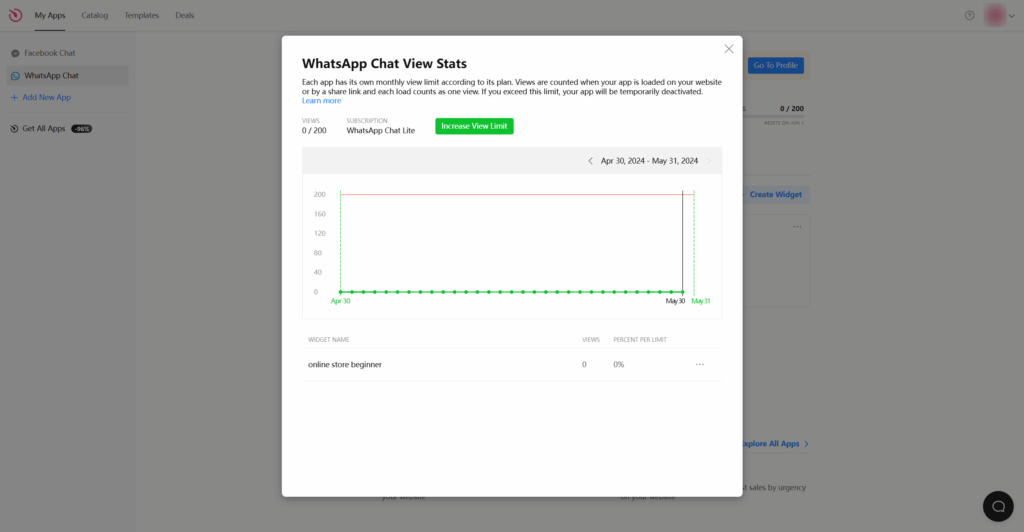Click the Get All Apps icon
This screenshot has width=1024, height=532.
[x=15, y=129]
